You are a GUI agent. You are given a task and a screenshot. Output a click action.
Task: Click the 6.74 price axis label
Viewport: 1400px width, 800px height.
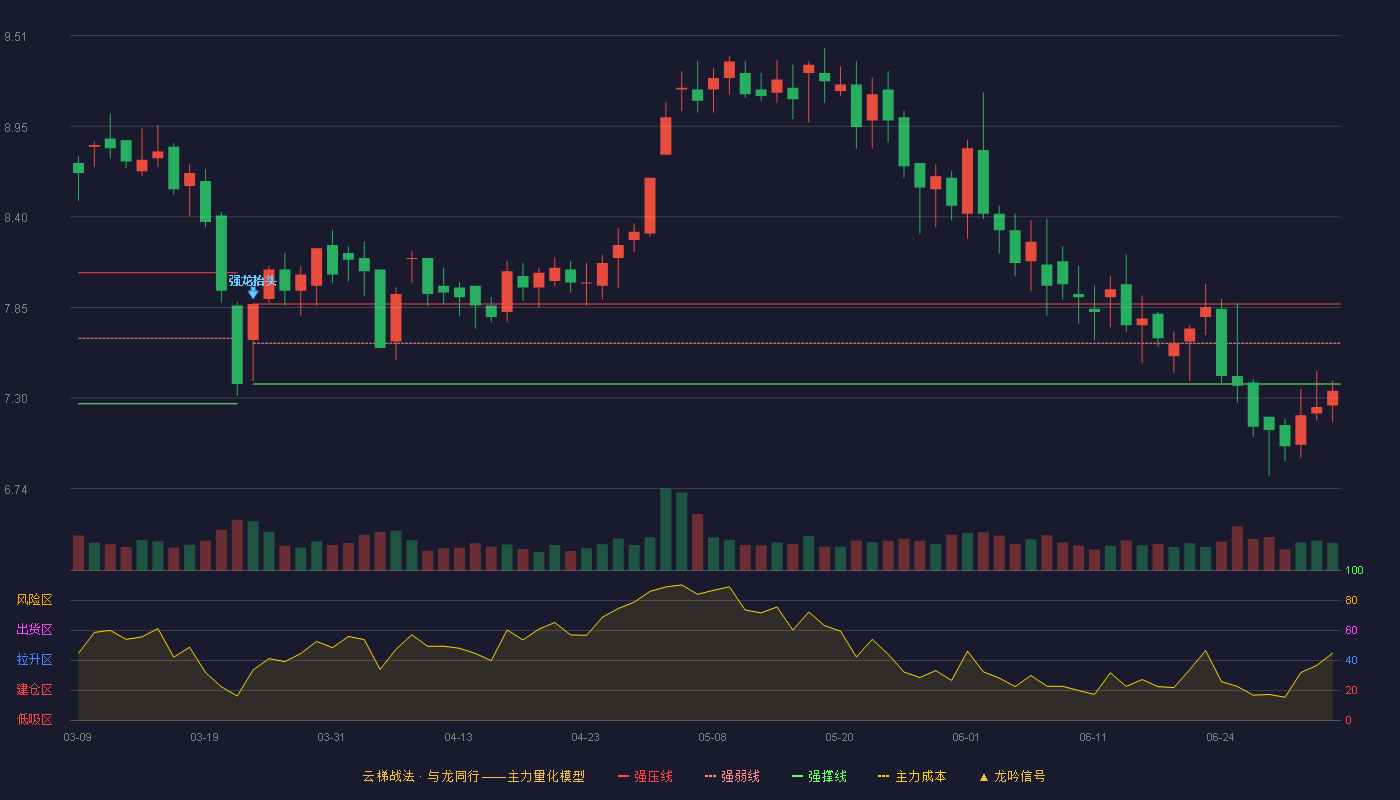pos(15,490)
